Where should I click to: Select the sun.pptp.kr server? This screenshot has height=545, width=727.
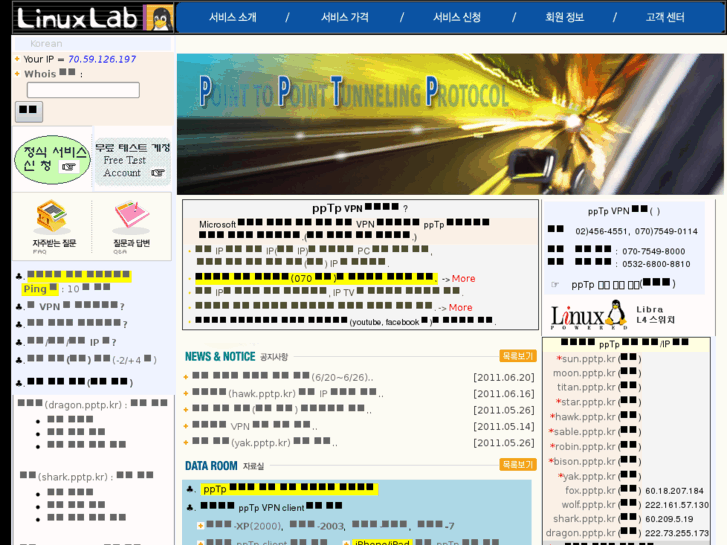pos(598,359)
